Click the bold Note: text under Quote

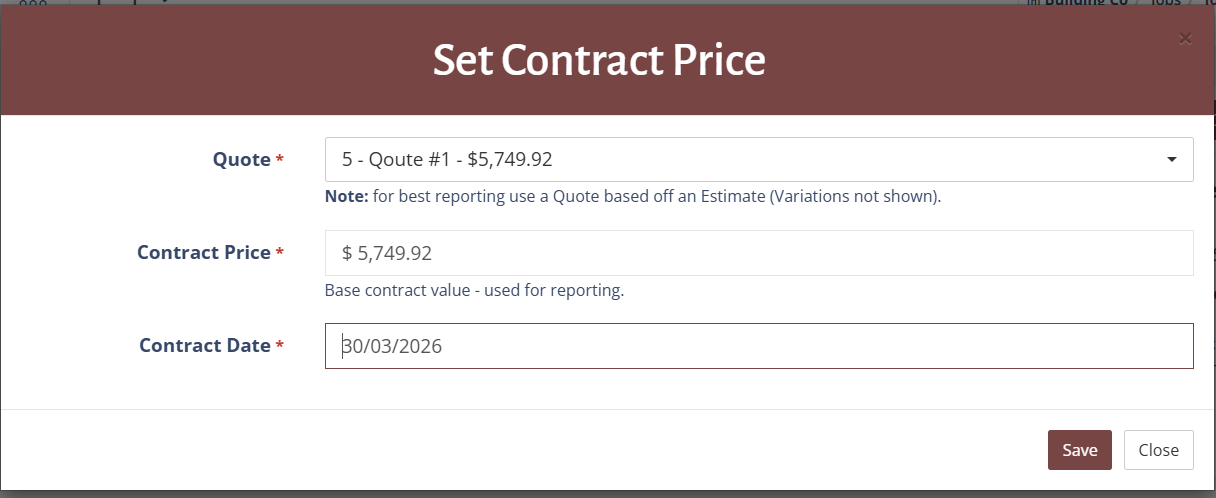point(346,197)
